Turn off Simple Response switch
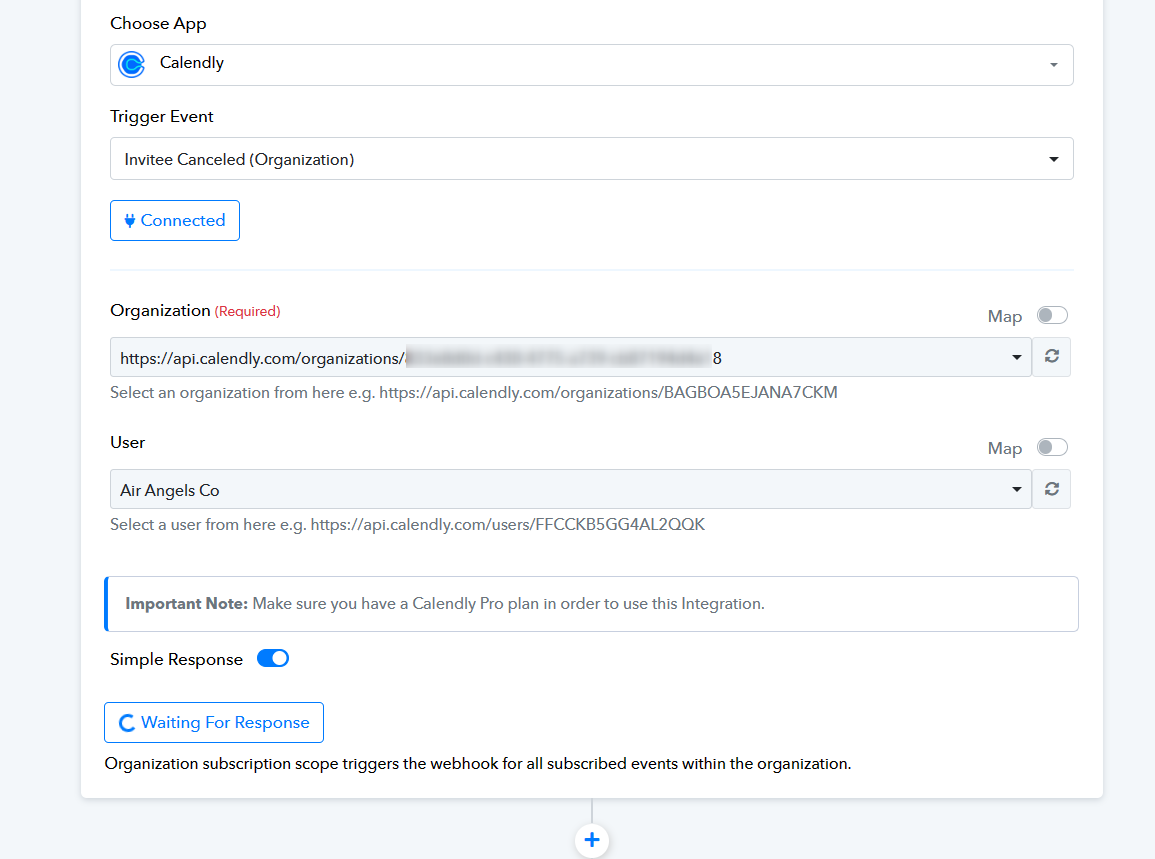The height and width of the screenshot is (859, 1155). coord(273,659)
